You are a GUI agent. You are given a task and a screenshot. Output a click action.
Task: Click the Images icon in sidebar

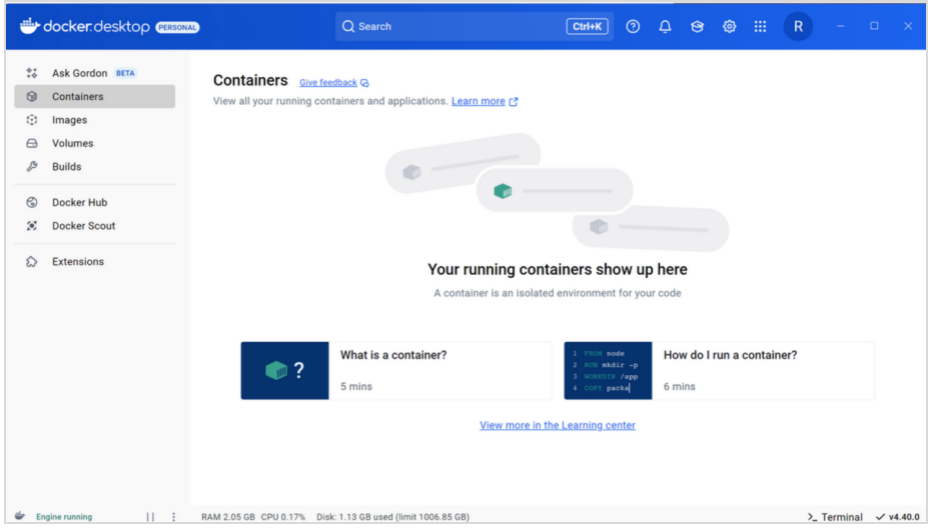[32, 120]
